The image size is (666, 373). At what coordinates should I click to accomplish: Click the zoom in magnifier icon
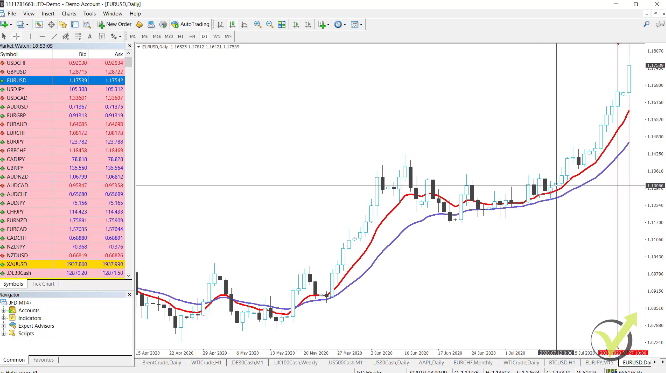(x=257, y=25)
